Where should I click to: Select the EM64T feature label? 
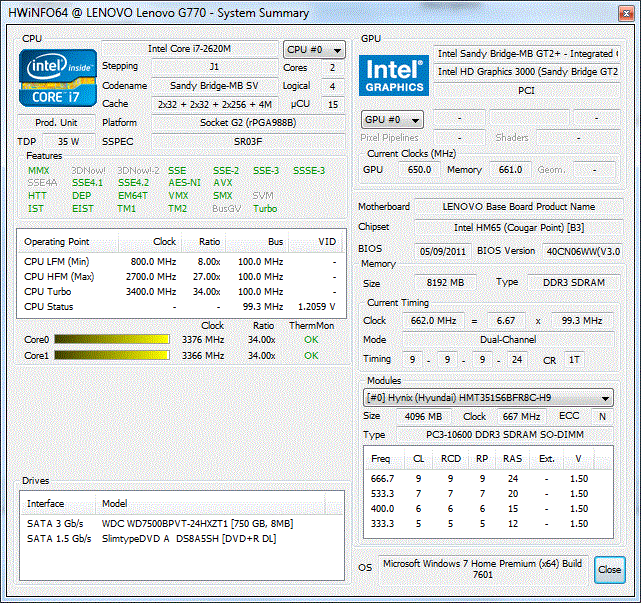(x=133, y=196)
